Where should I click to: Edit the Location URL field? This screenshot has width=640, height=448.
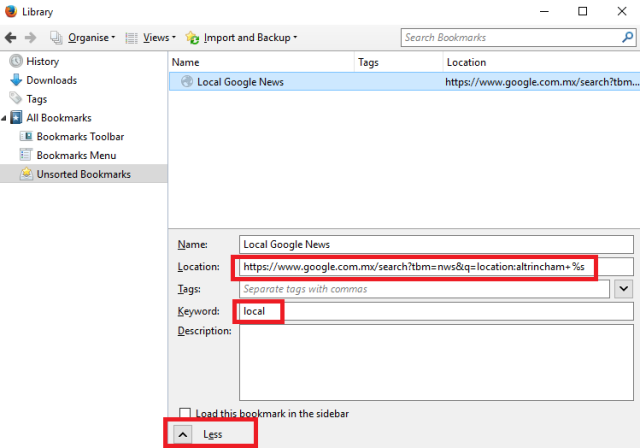click(436, 267)
